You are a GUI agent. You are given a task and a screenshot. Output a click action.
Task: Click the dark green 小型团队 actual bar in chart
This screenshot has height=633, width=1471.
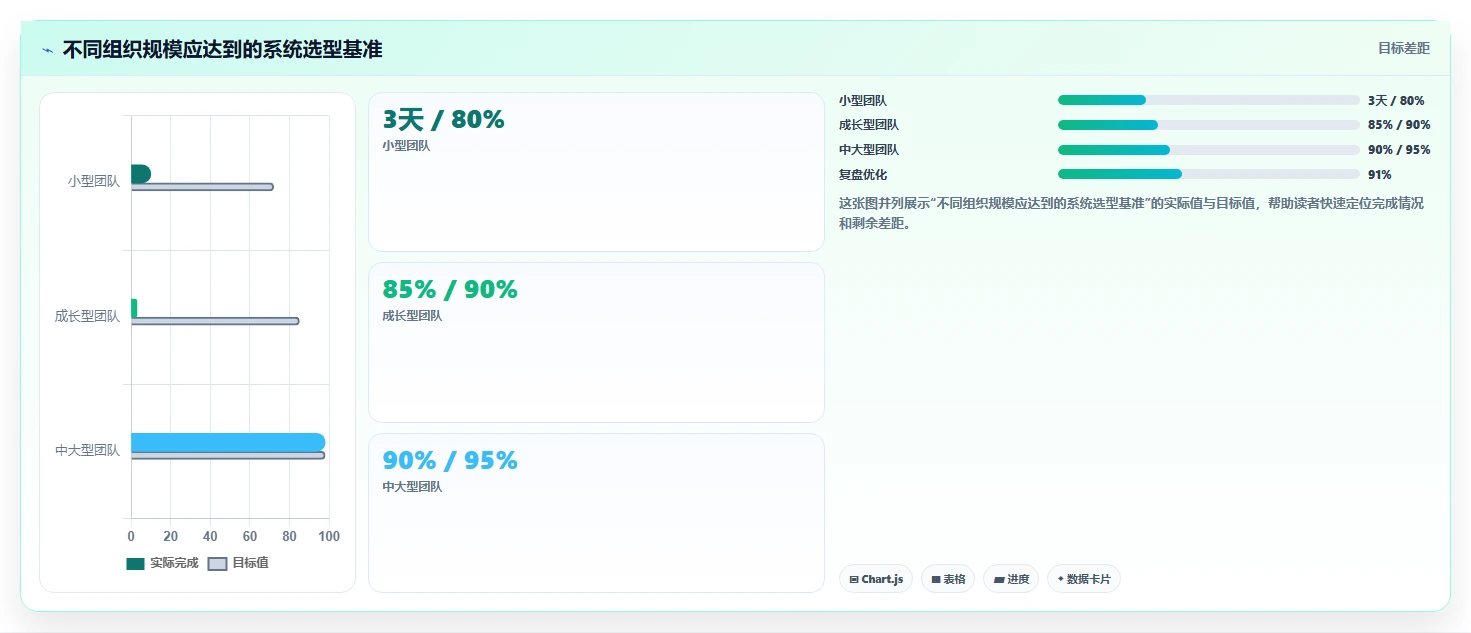[140, 174]
